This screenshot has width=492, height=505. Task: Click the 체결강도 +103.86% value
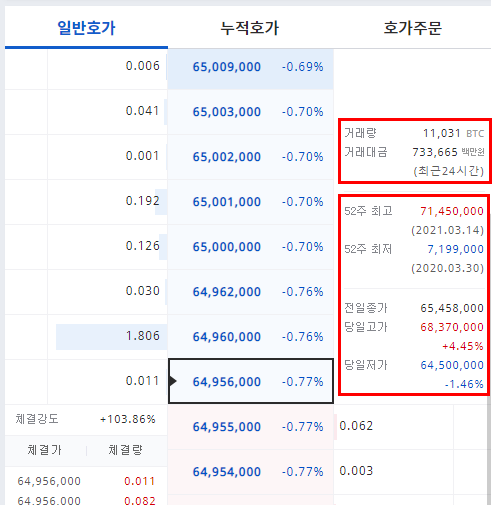click(128, 419)
